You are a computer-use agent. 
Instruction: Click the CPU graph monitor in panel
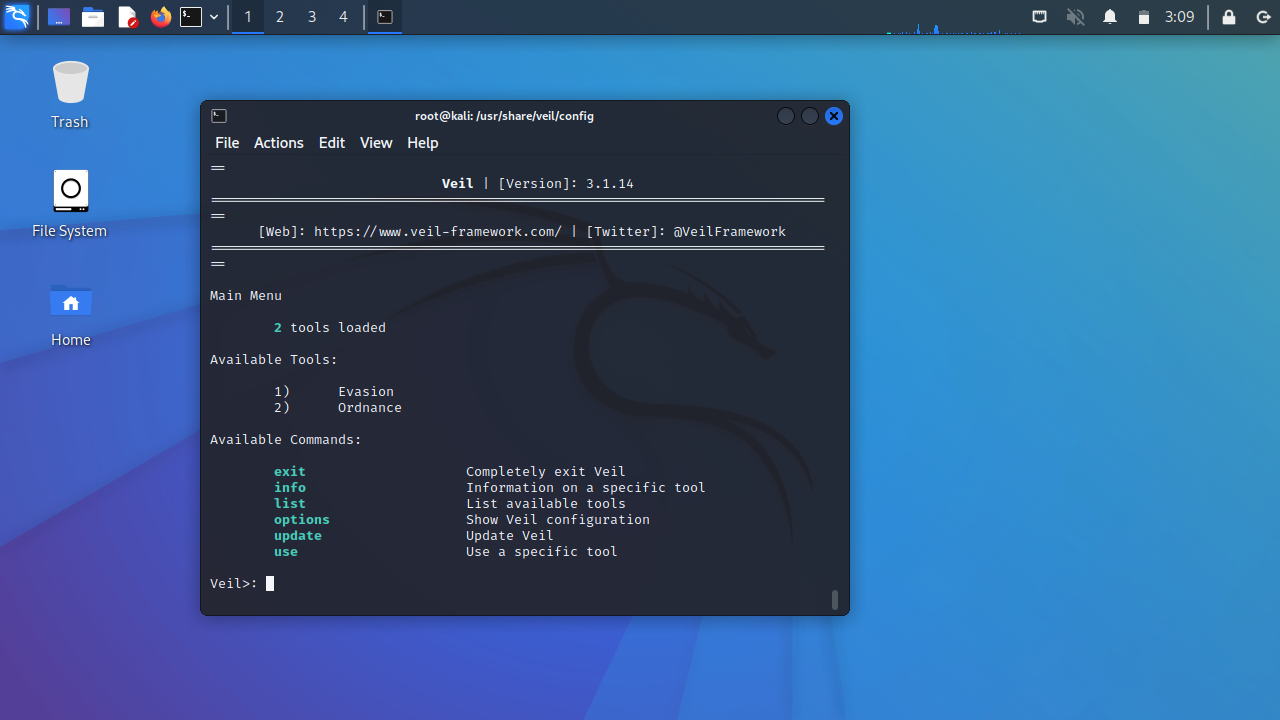click(954, 22)
